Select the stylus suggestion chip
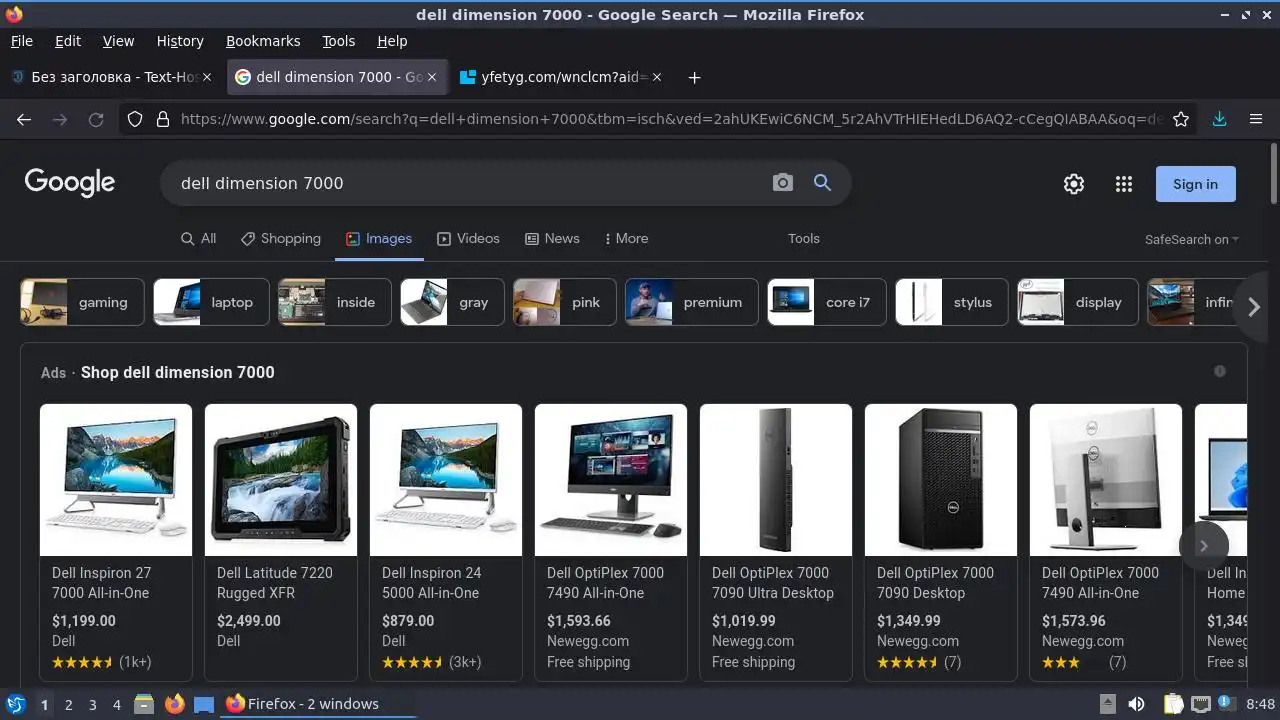 coord(952,302)
